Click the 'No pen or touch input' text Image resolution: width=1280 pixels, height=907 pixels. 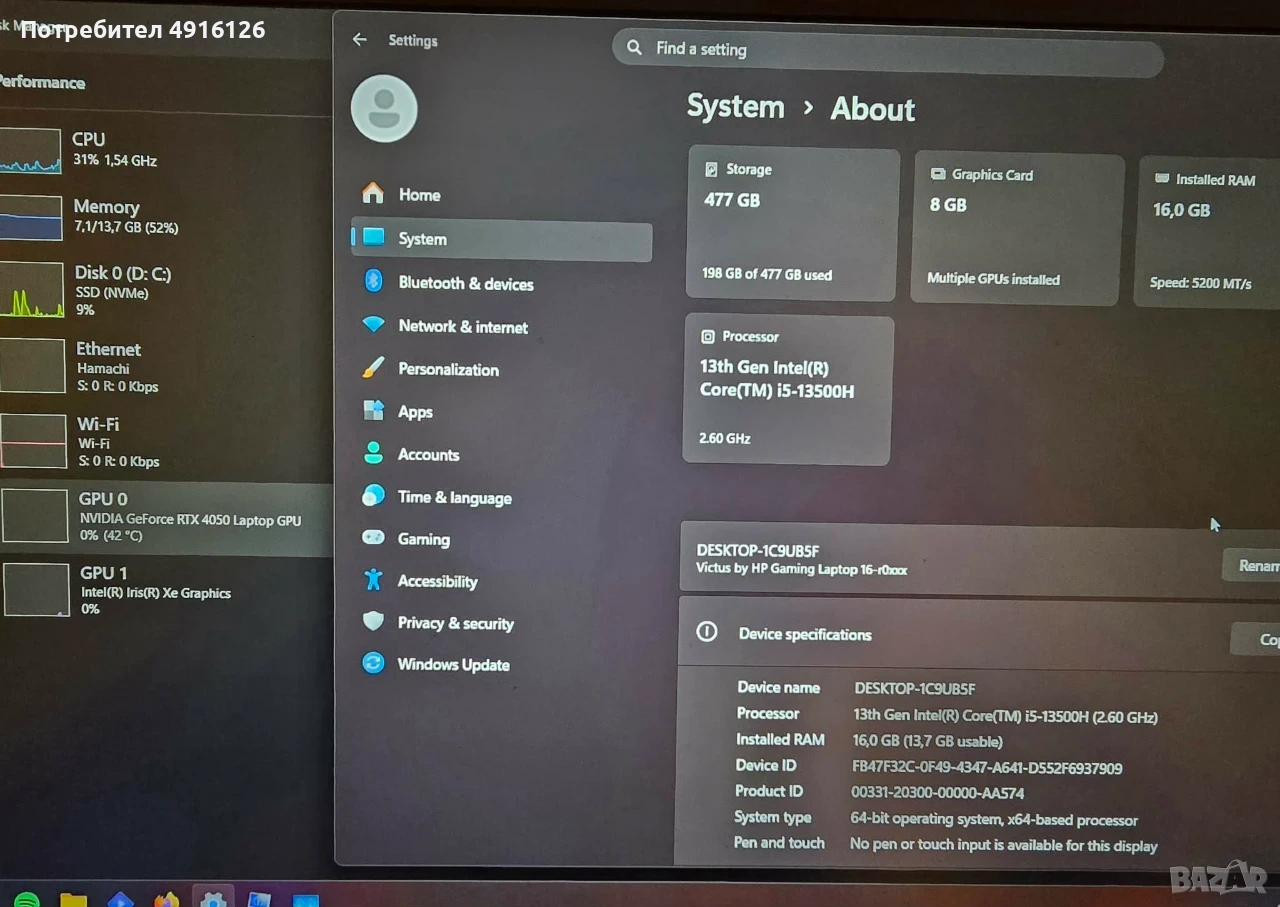coord(1003,845)
